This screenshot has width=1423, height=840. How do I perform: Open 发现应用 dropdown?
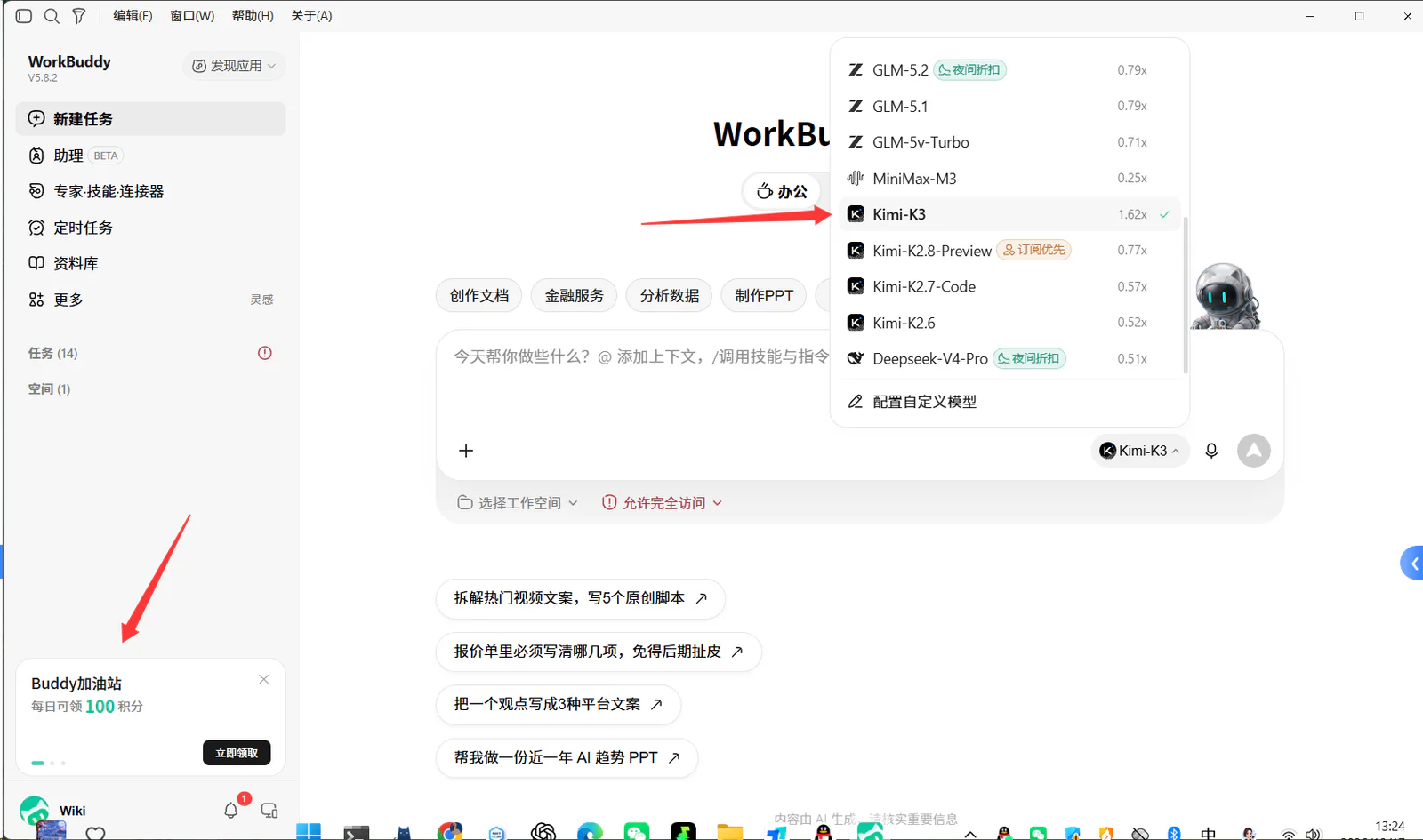[234, 66]
